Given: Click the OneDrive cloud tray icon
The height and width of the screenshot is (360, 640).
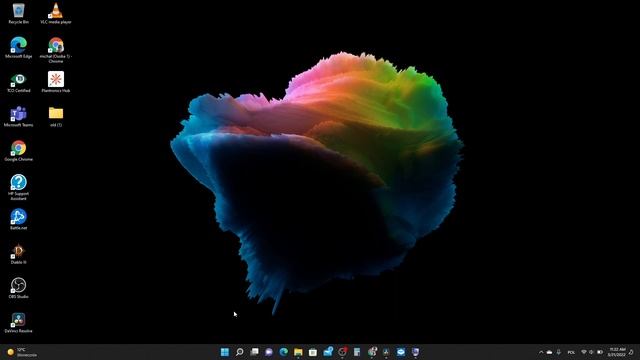Looking at the screenshot, I should tap(549, 352).
